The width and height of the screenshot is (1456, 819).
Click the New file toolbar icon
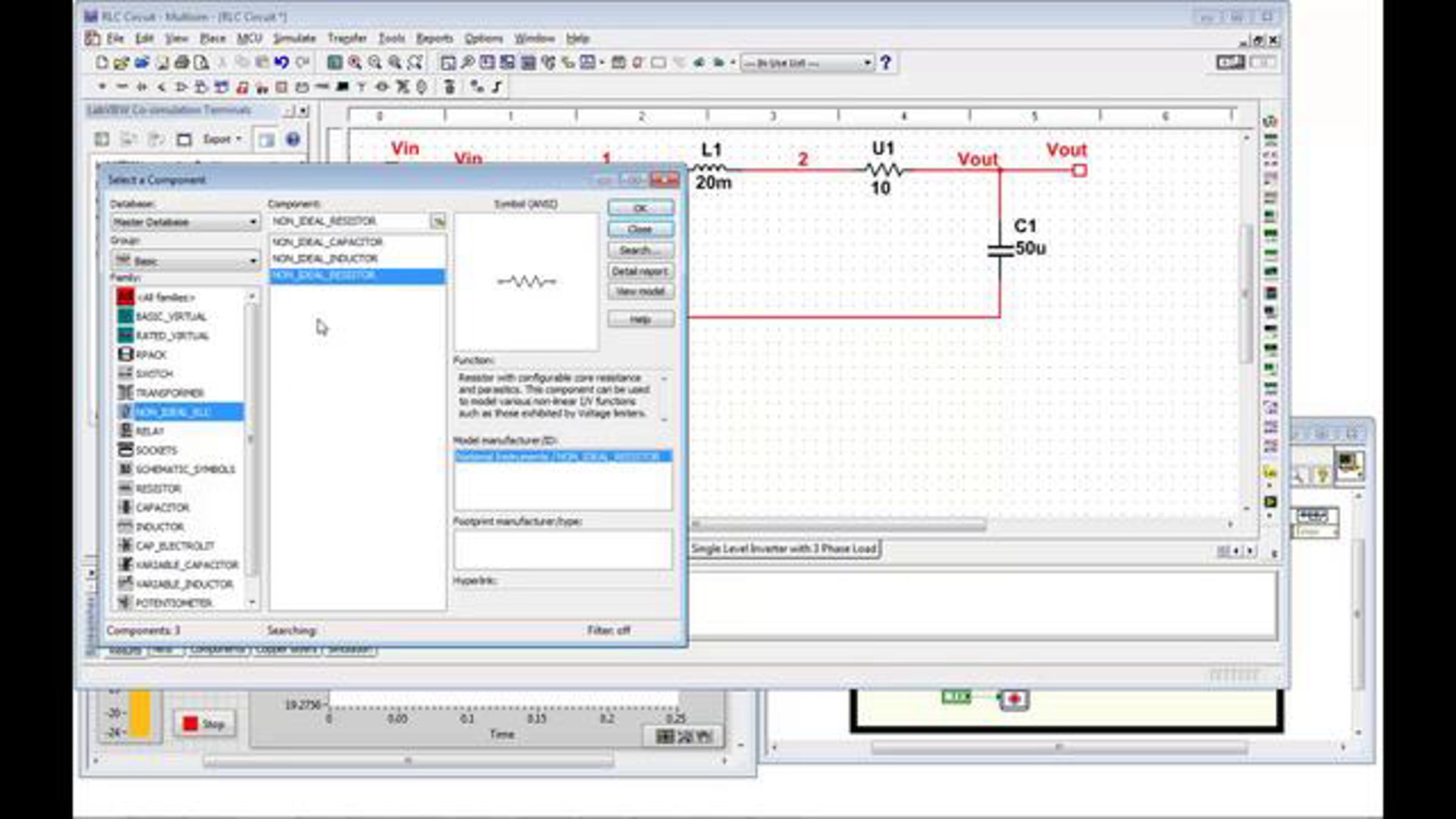coord(102,62)
